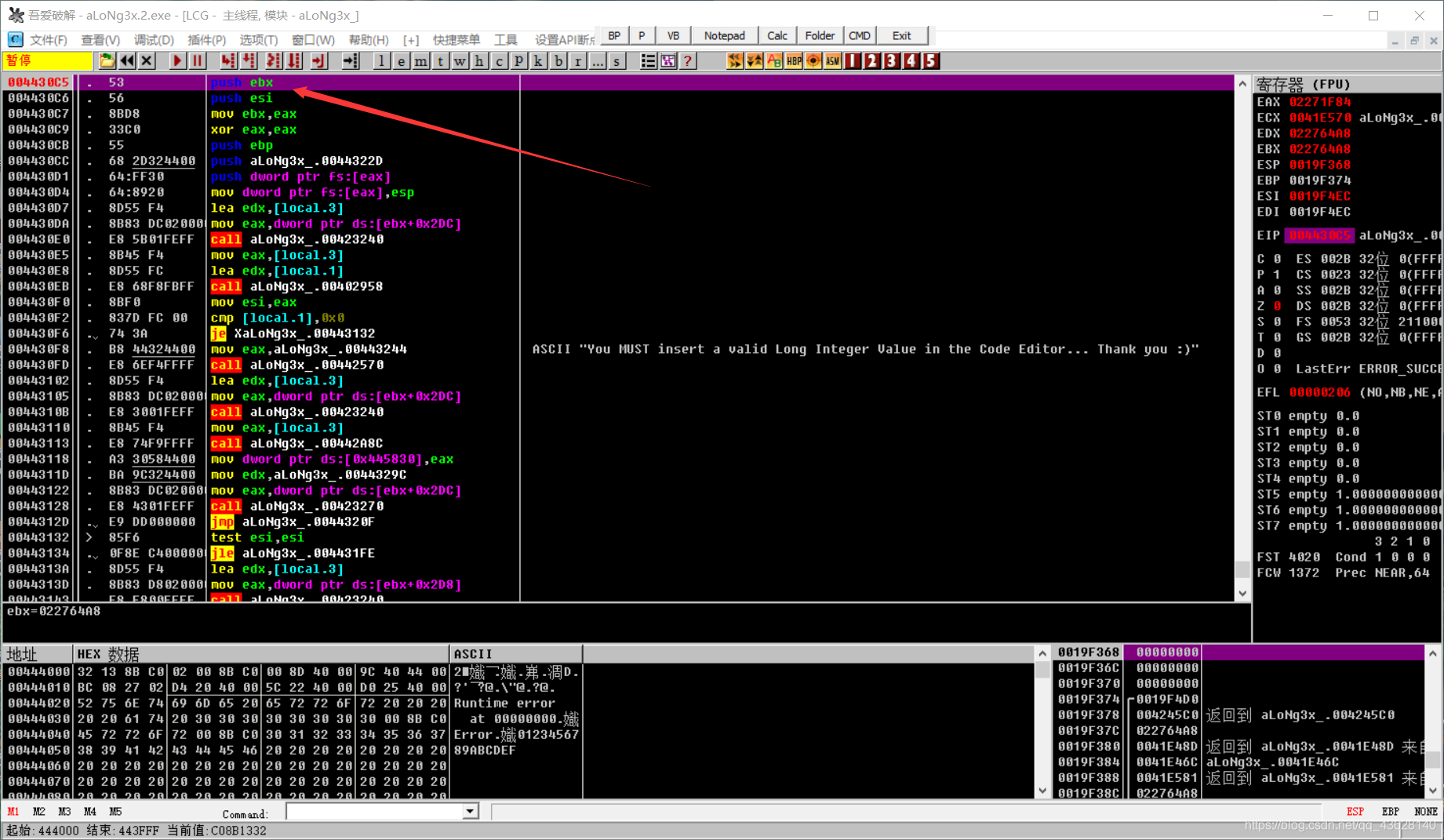
Task: Click the Execute Till Return icon
Action: tap(318, 60)
